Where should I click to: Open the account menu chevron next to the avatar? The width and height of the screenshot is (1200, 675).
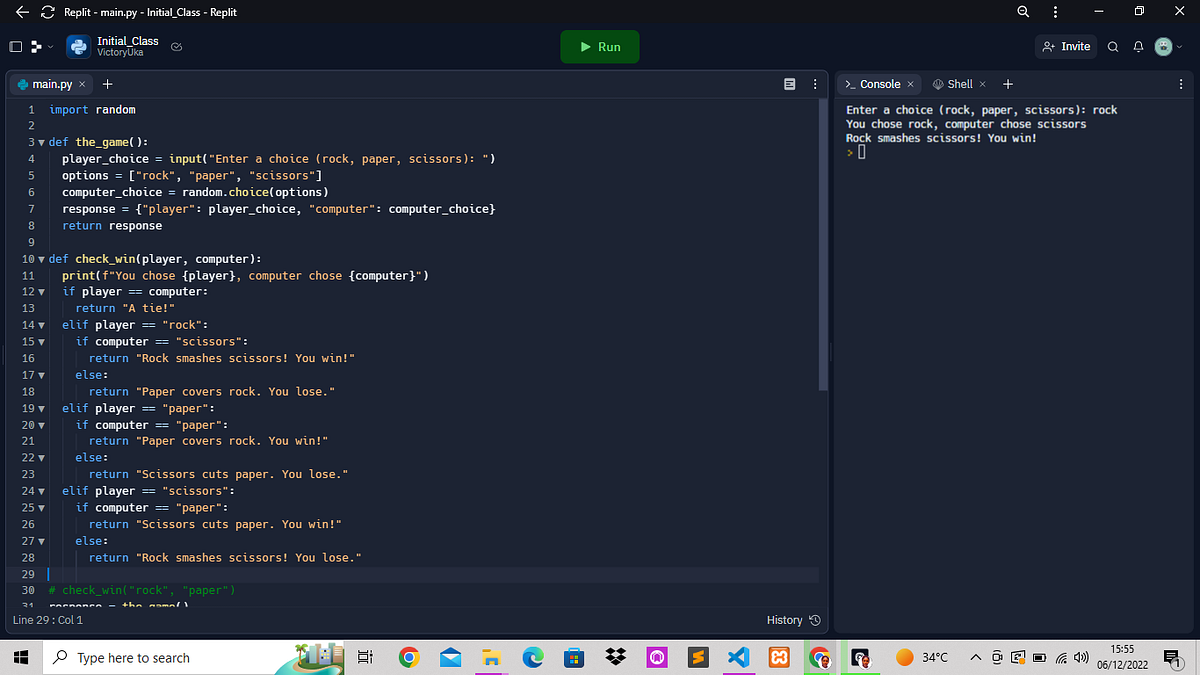click(x=1177, y=46)
